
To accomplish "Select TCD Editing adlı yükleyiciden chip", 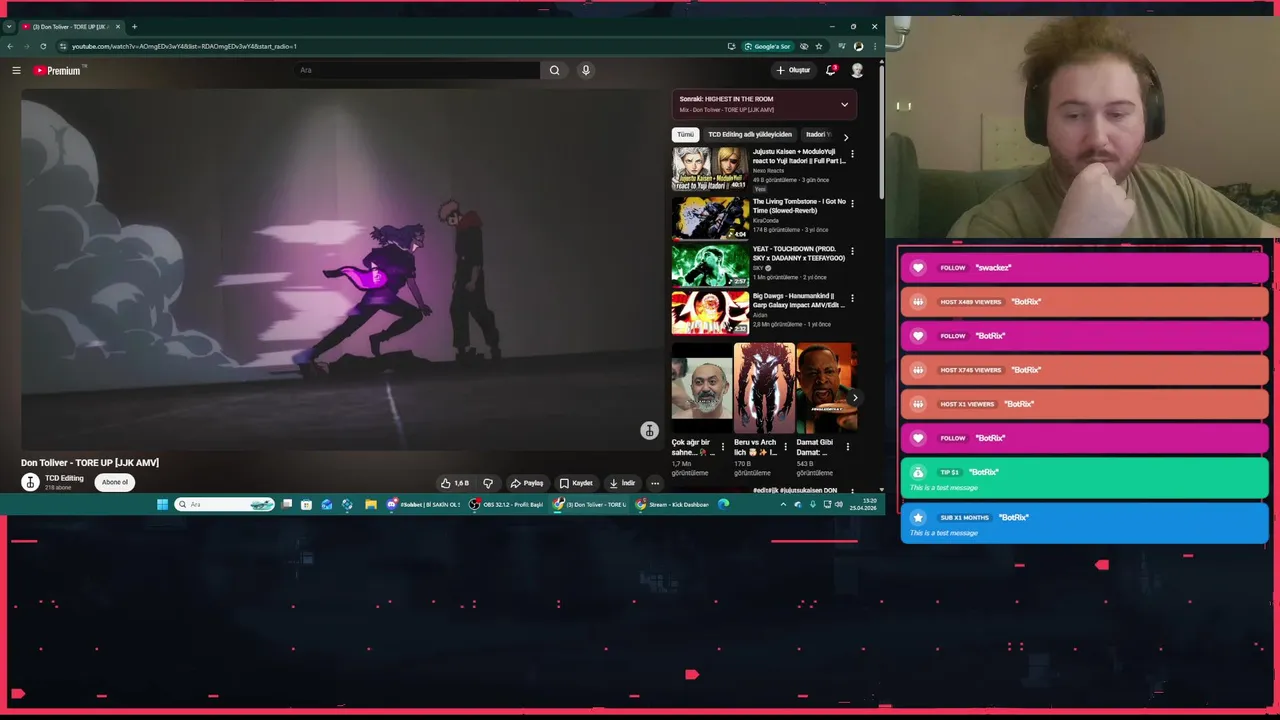I will pos(750,134).
